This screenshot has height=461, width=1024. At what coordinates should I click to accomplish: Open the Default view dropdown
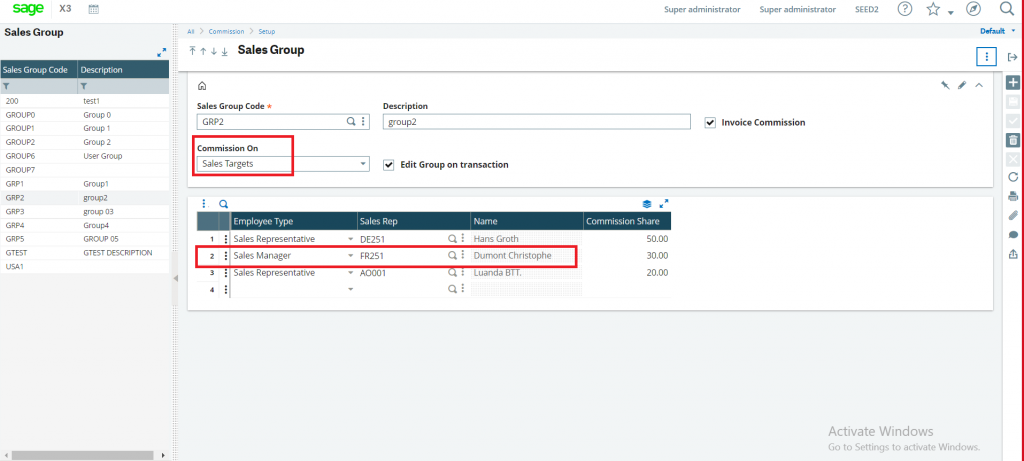[x=997, y=31]
